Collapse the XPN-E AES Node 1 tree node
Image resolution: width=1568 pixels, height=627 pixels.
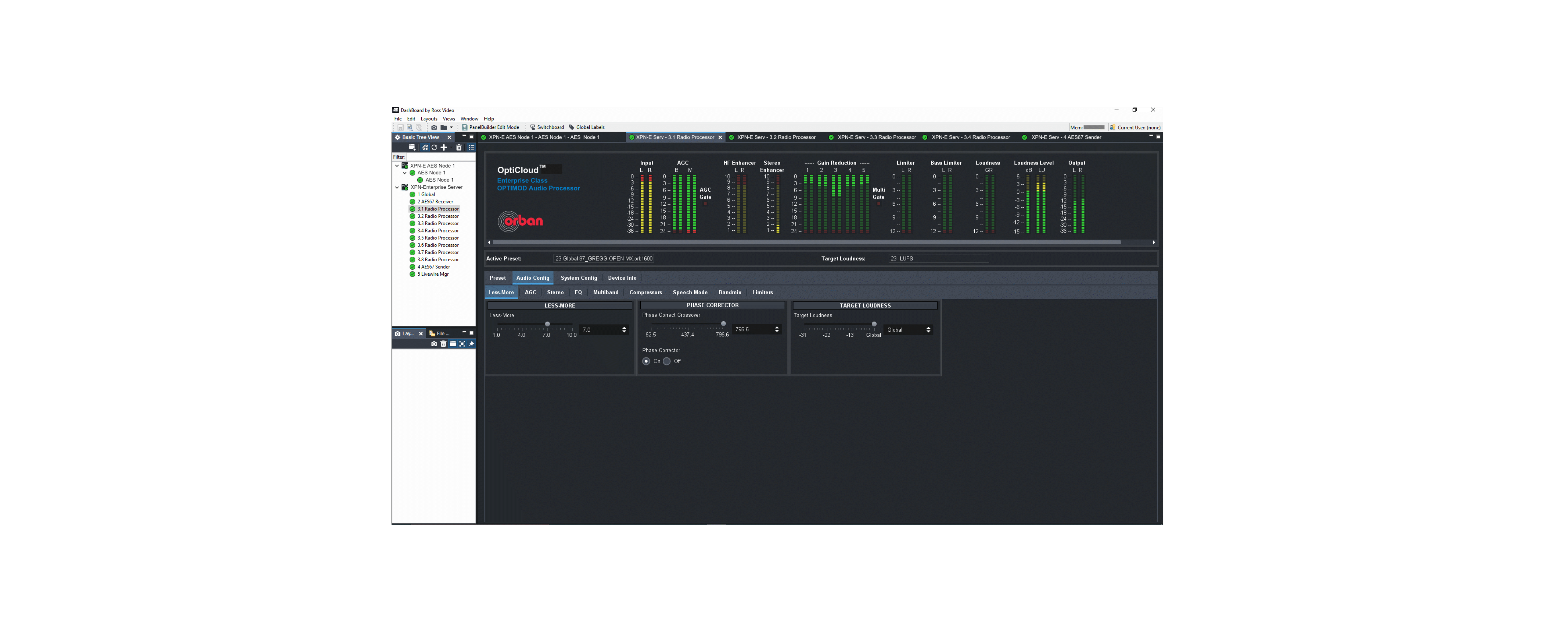[397, 165]
